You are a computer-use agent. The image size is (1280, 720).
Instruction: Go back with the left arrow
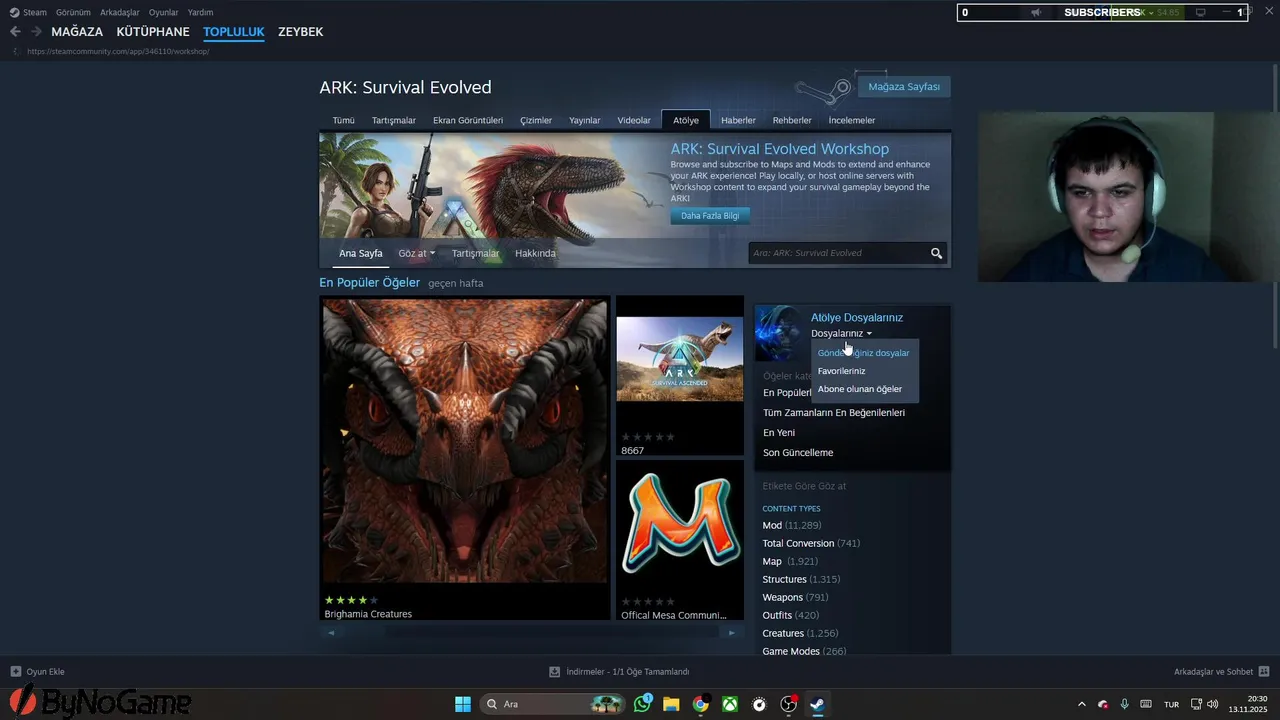click(15, 32)
